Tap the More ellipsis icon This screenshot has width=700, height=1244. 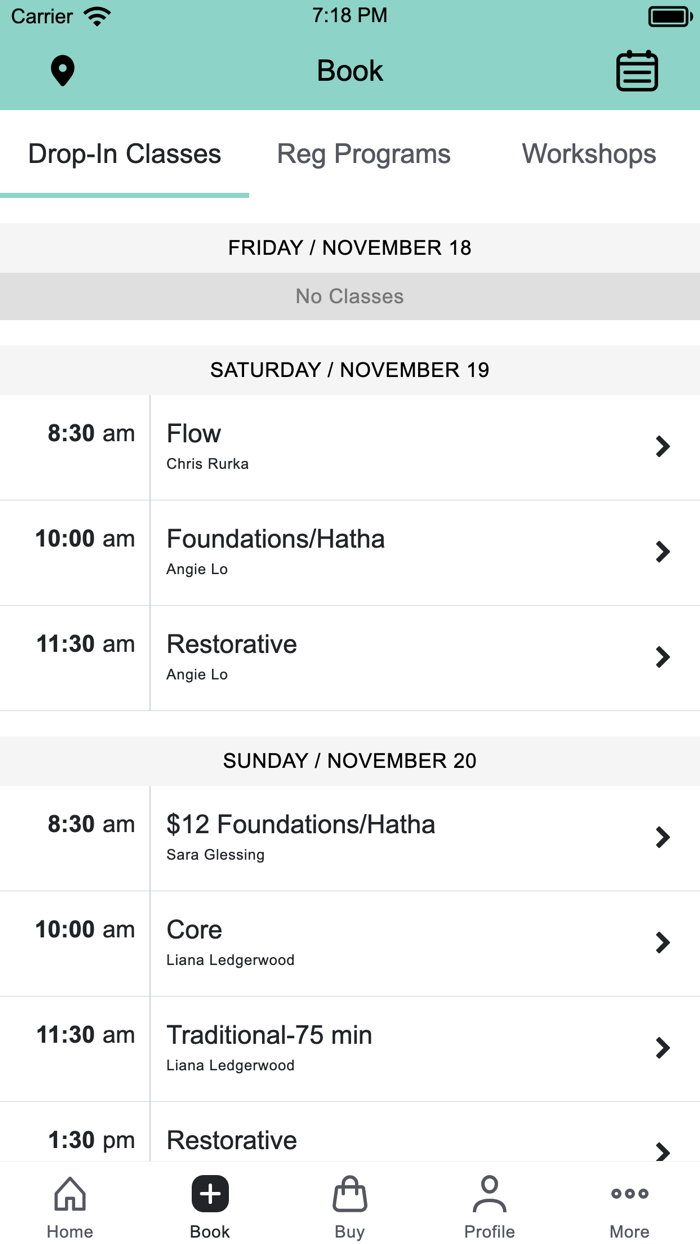click(x=629, y=1193)
